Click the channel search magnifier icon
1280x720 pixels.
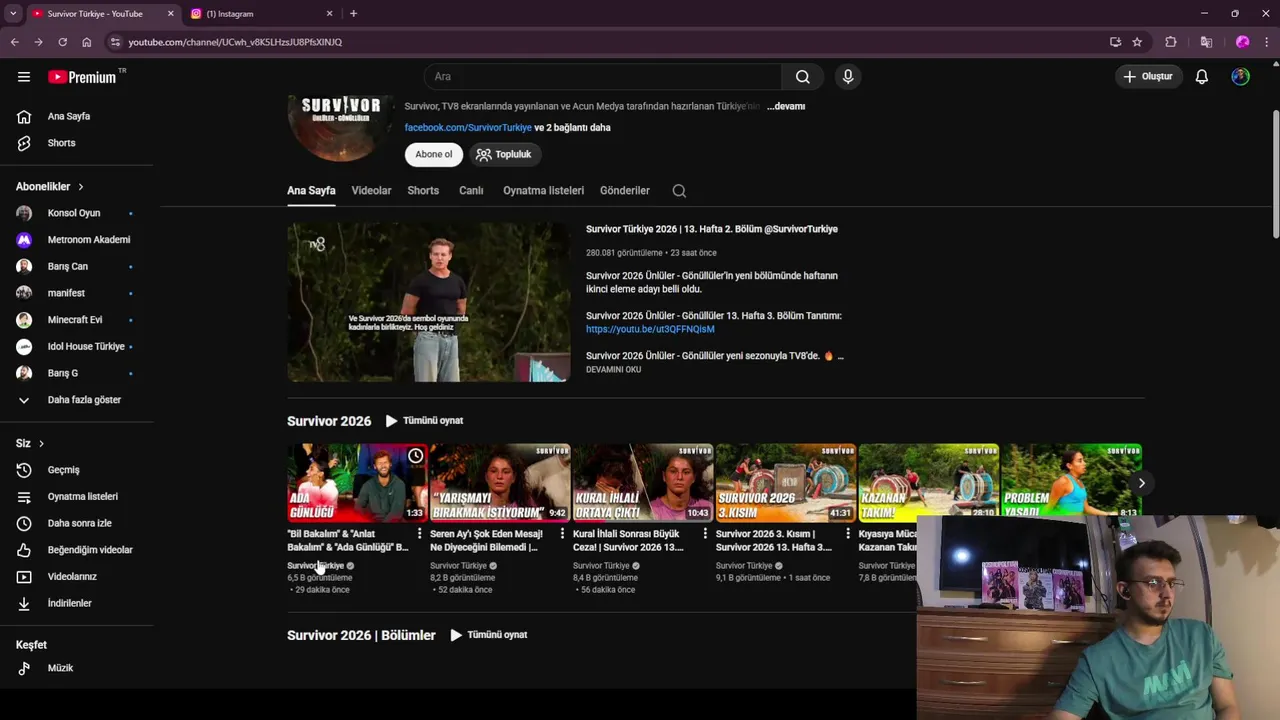tap(679, 191)
